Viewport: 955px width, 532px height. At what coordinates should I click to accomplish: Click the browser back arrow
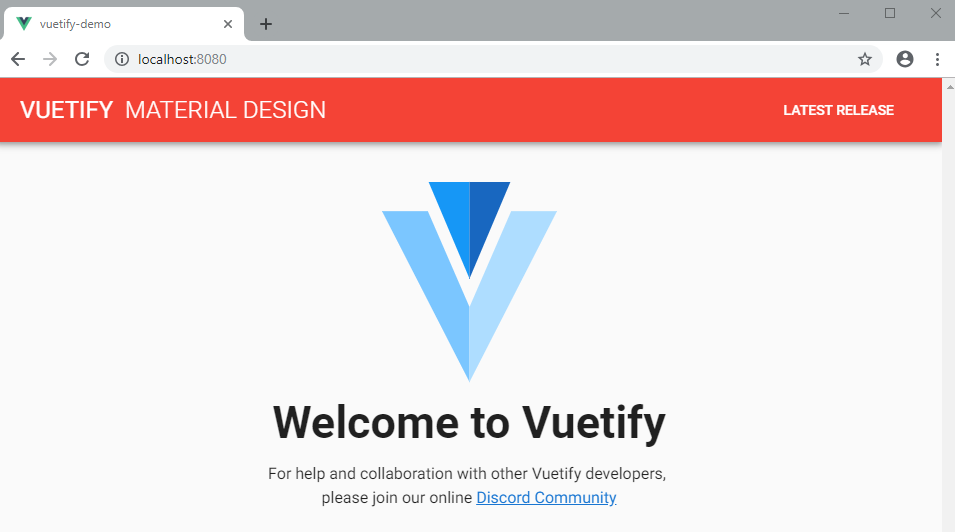pyautogui.click(x=18, y=59)
